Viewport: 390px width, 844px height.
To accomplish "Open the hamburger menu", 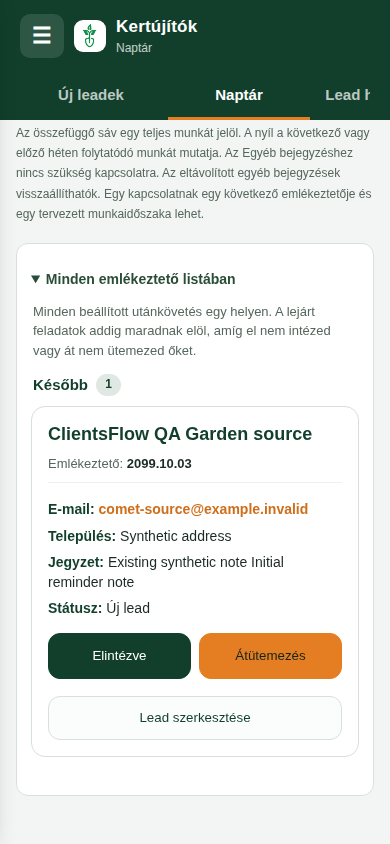I will [x=42, y=36].
